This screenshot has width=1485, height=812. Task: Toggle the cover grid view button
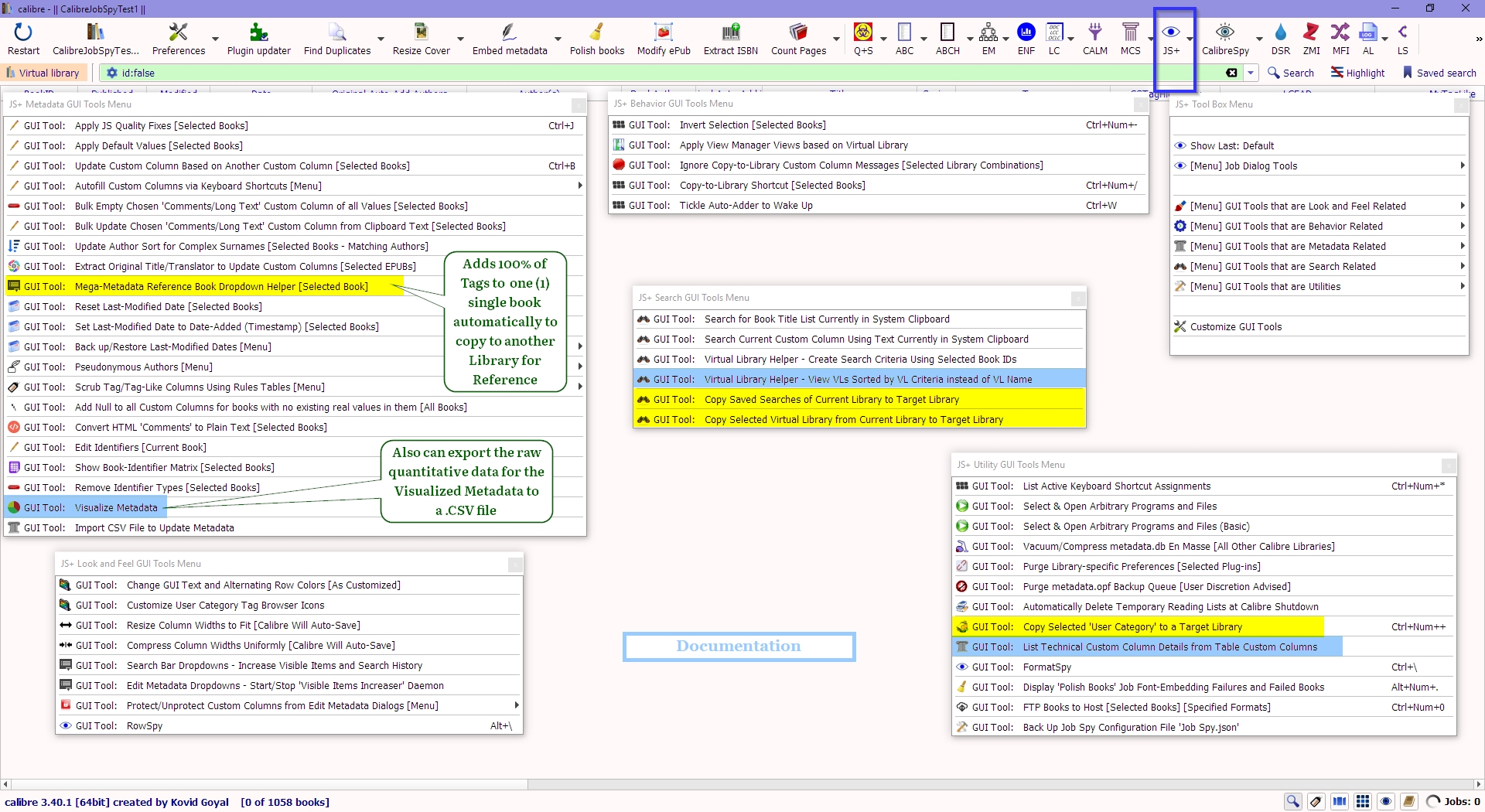click(1363, 801)
